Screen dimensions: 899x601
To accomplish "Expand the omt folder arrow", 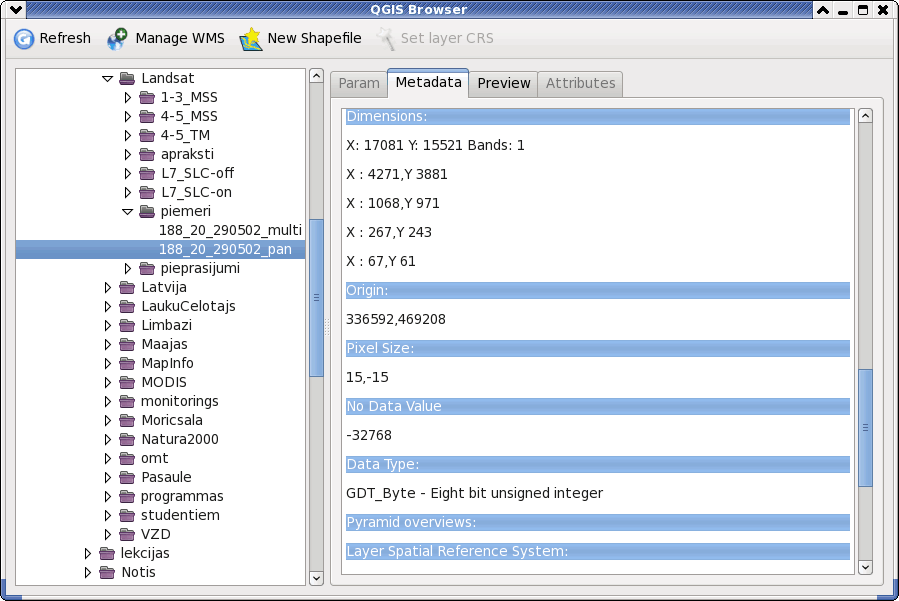I will point(108,458).
